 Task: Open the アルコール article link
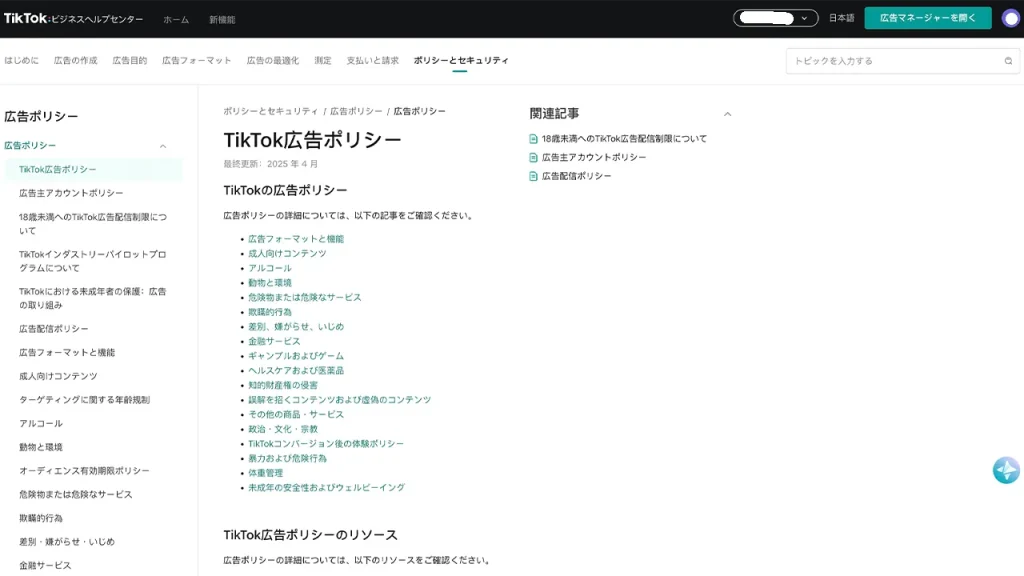270,268
